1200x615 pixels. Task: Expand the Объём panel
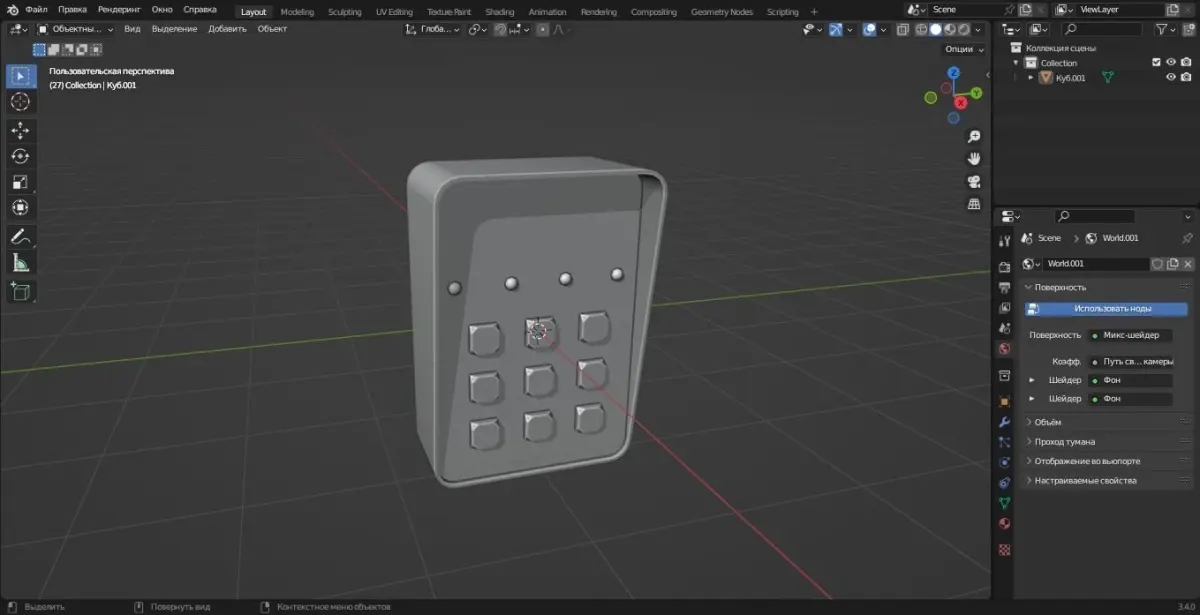click(1047, 422)
